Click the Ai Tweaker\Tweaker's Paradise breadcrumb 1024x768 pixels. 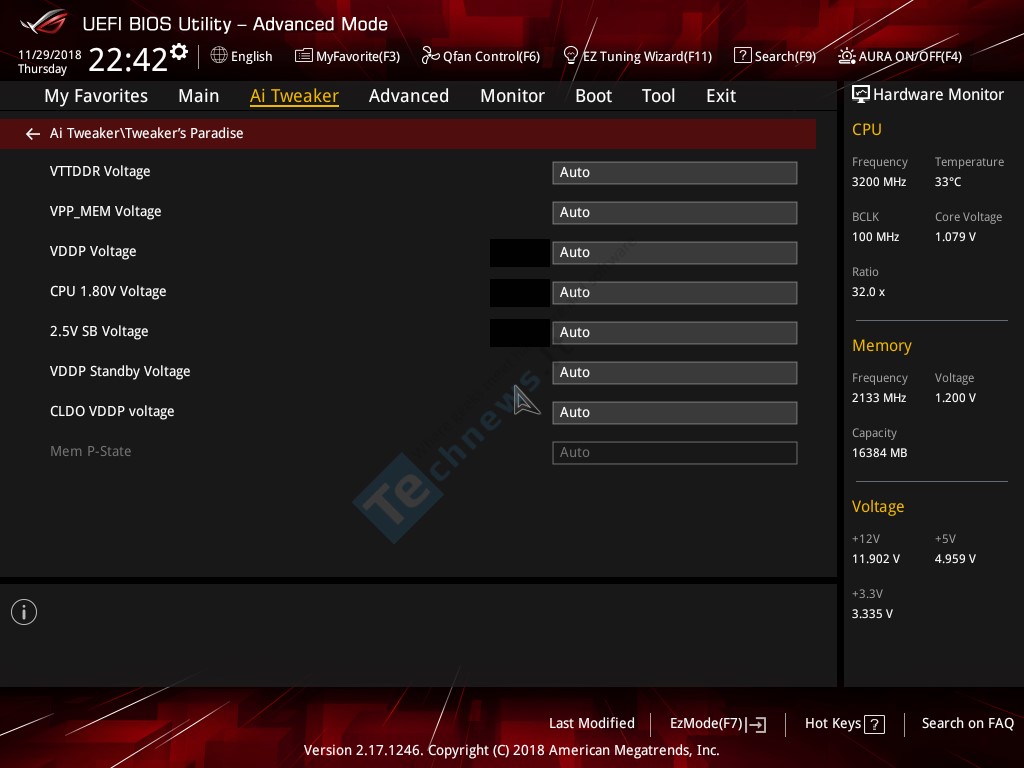(146, 133)
